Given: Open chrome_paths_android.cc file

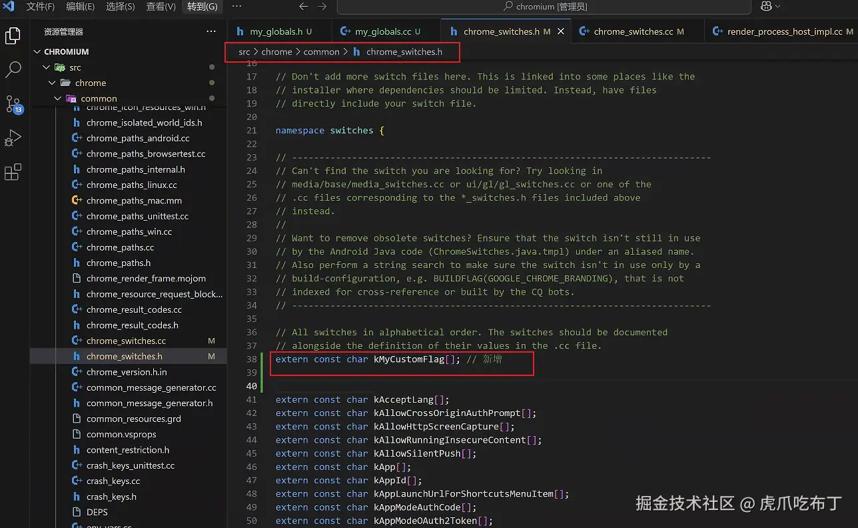Looking at the screenshot, I should 137,138.
